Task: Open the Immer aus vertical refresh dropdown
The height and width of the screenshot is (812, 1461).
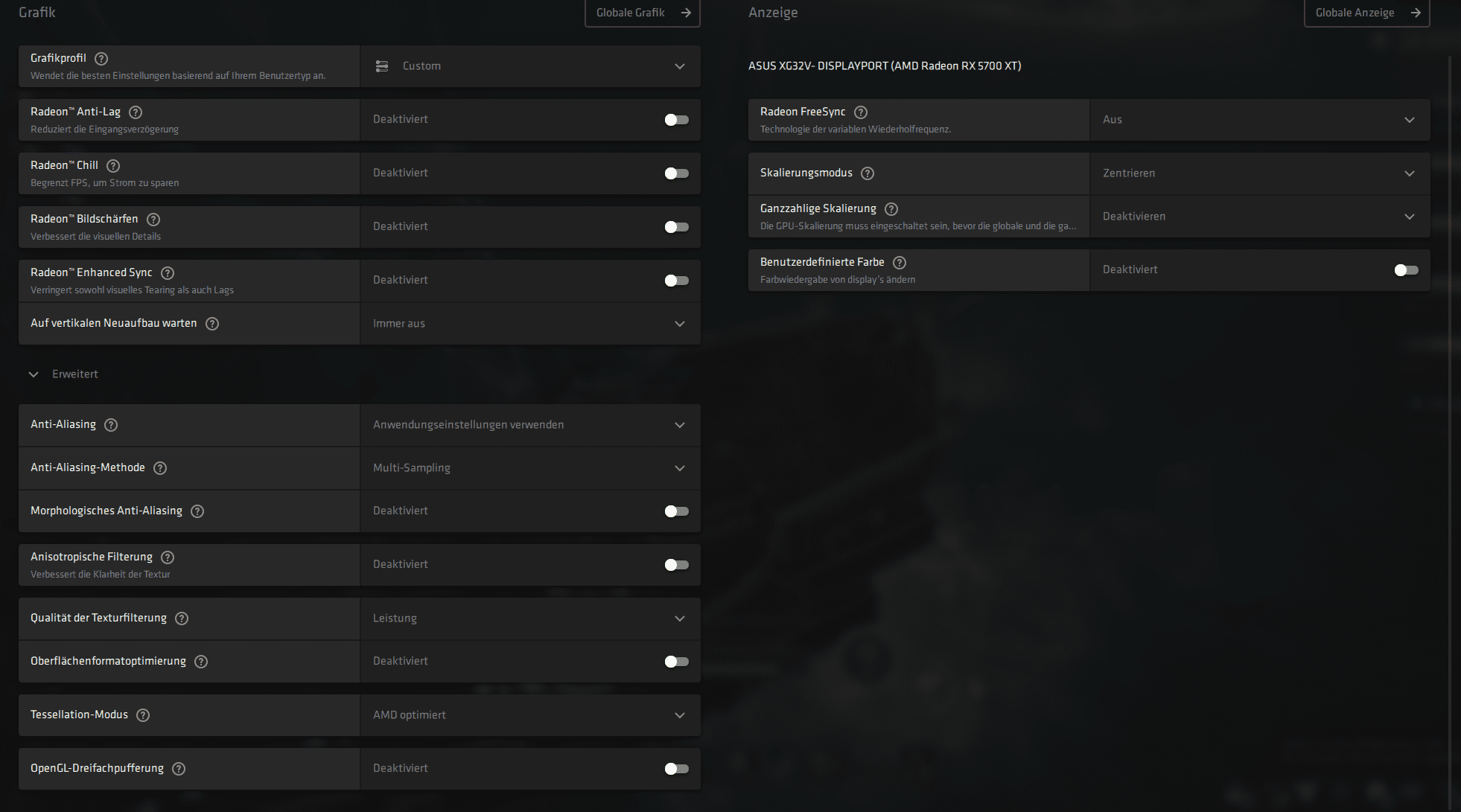Action: (x=530, y=324)
